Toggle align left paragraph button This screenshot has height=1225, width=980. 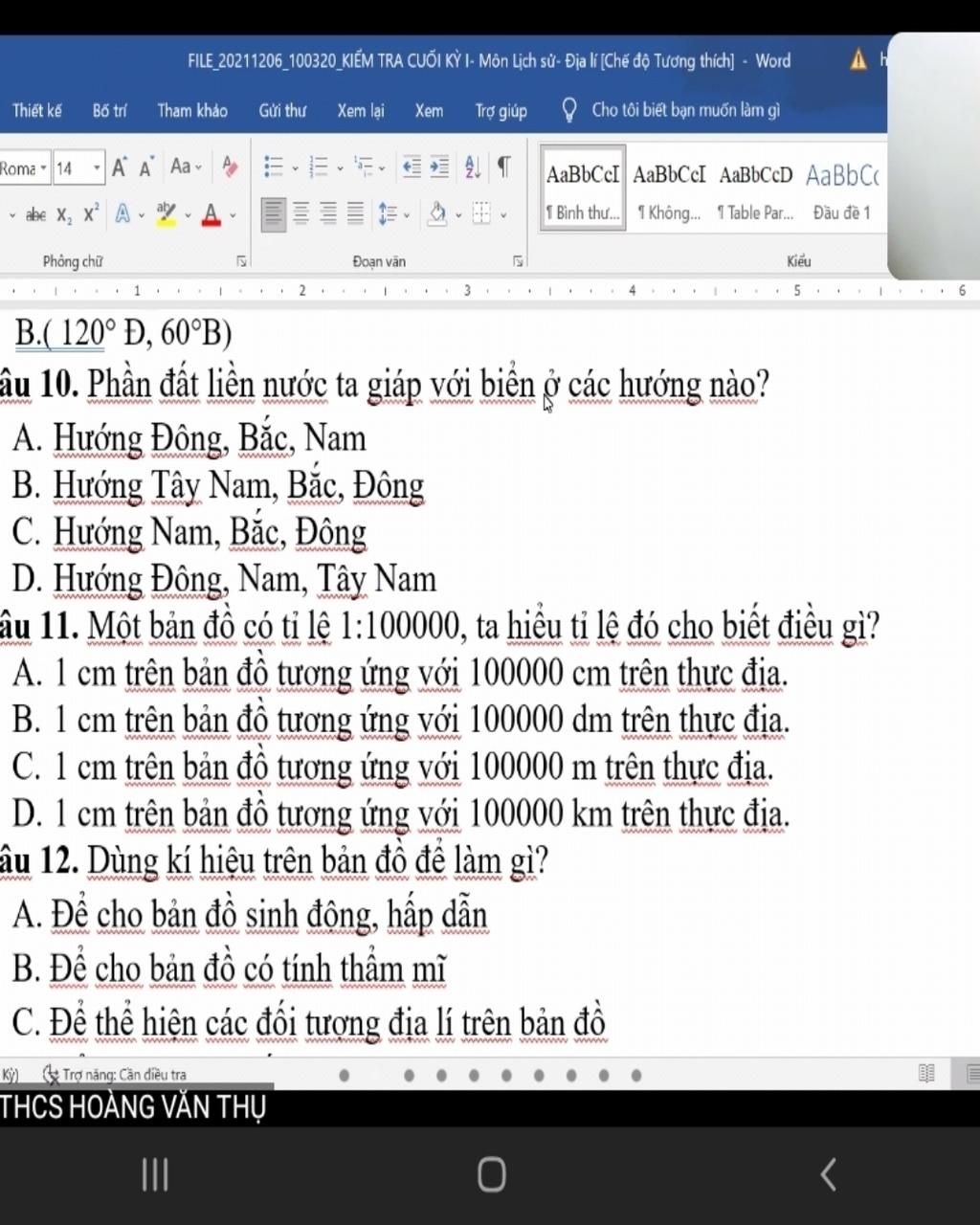(274, 213)
